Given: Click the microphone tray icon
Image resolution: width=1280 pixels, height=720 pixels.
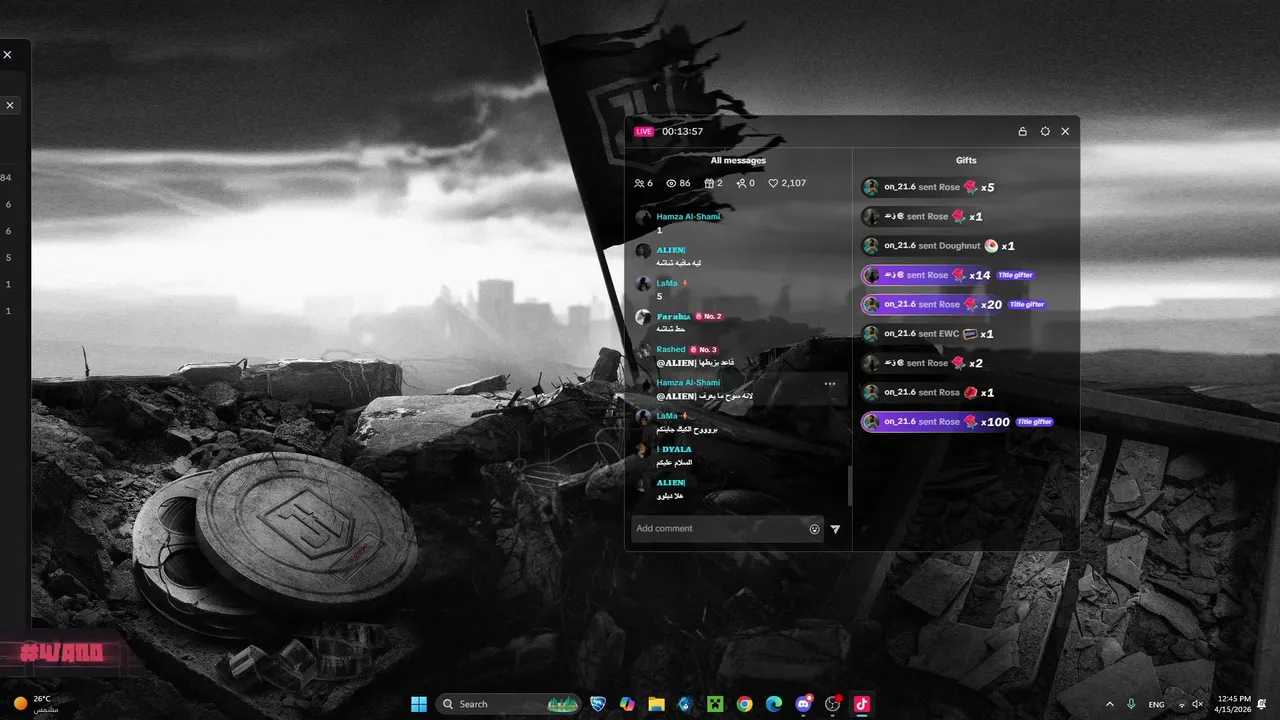Looking at the screenshot, I should (1131, 704).
